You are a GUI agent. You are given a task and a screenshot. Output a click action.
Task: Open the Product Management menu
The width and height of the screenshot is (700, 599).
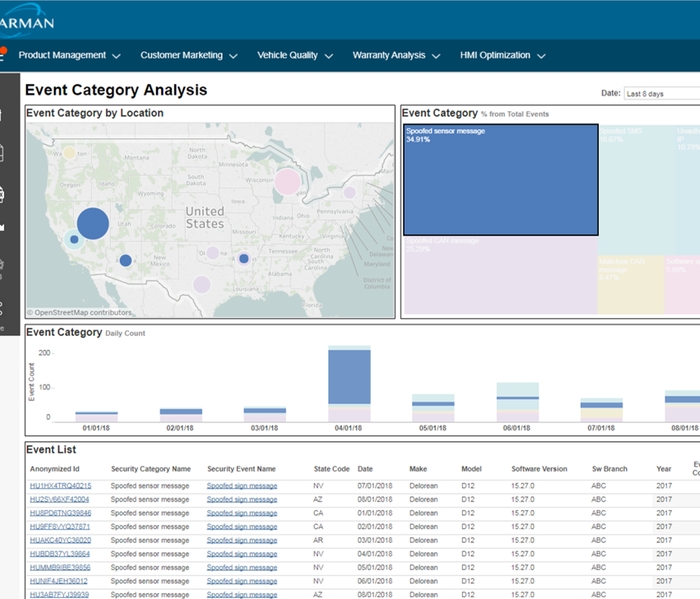69,55
